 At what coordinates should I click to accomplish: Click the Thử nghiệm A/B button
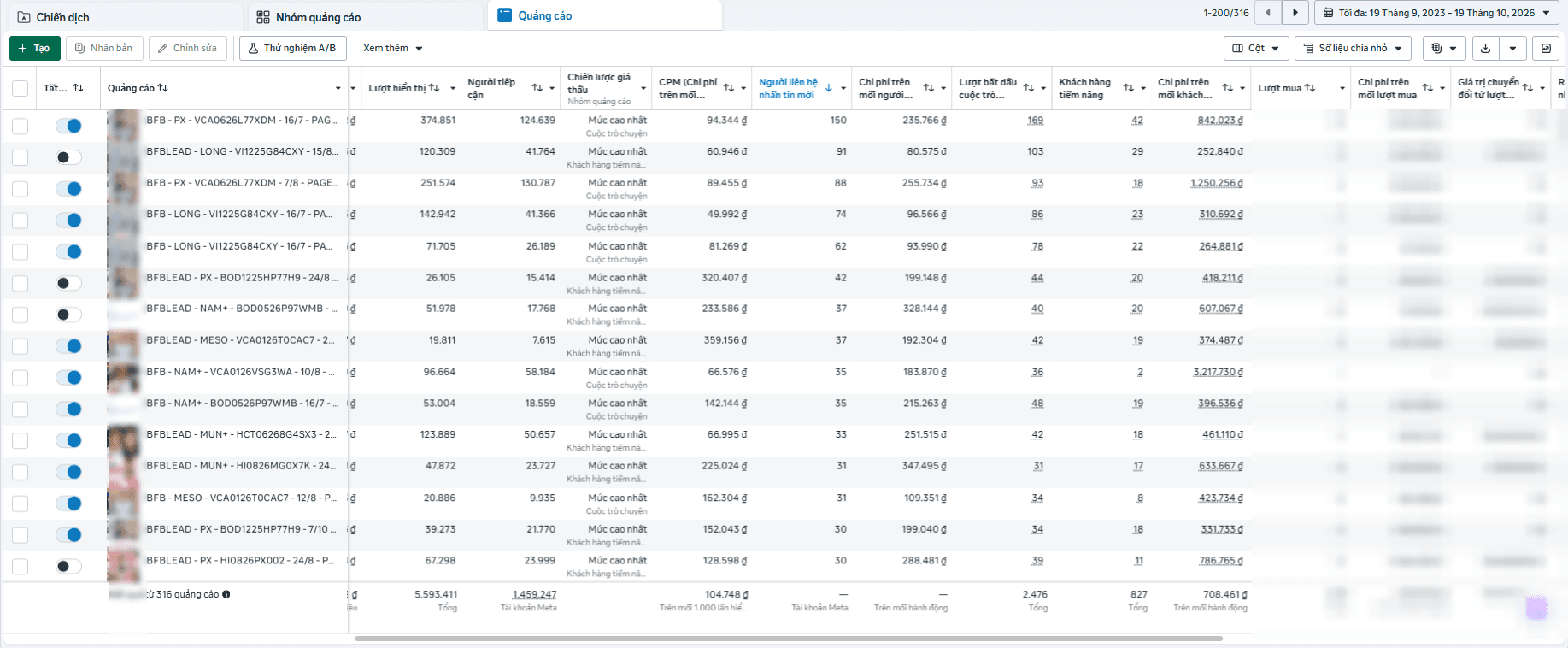click(293, 49)
